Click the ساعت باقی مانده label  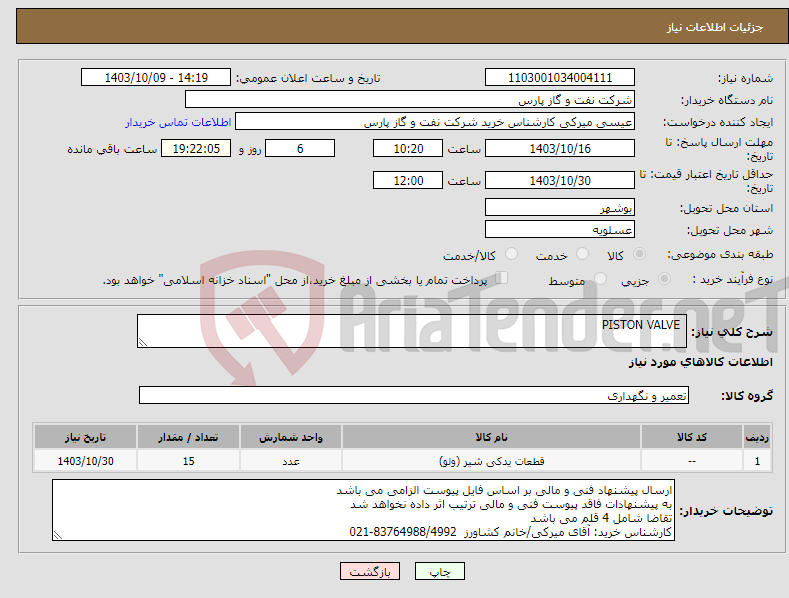tap(112, 150)
